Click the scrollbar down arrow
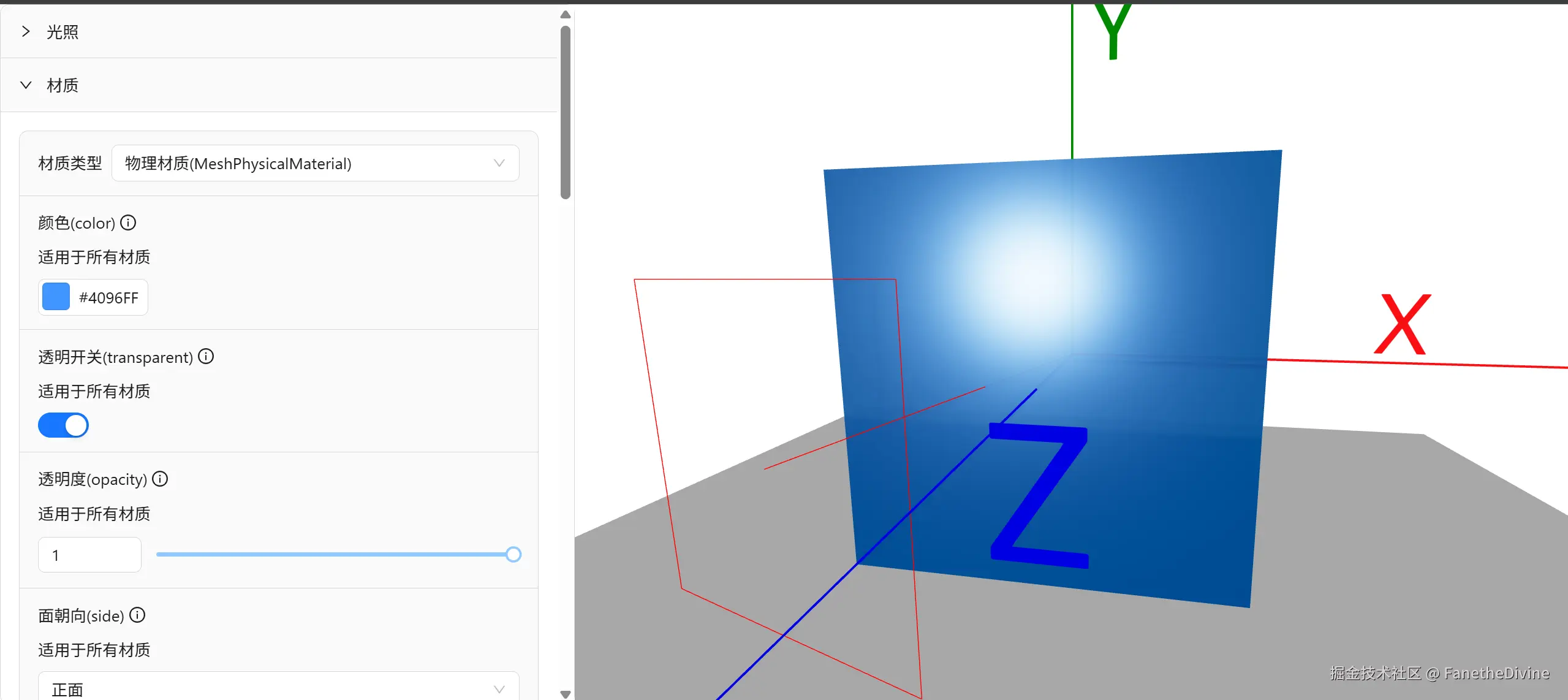Screen dimensions: 1568x700 pos(566,694)
